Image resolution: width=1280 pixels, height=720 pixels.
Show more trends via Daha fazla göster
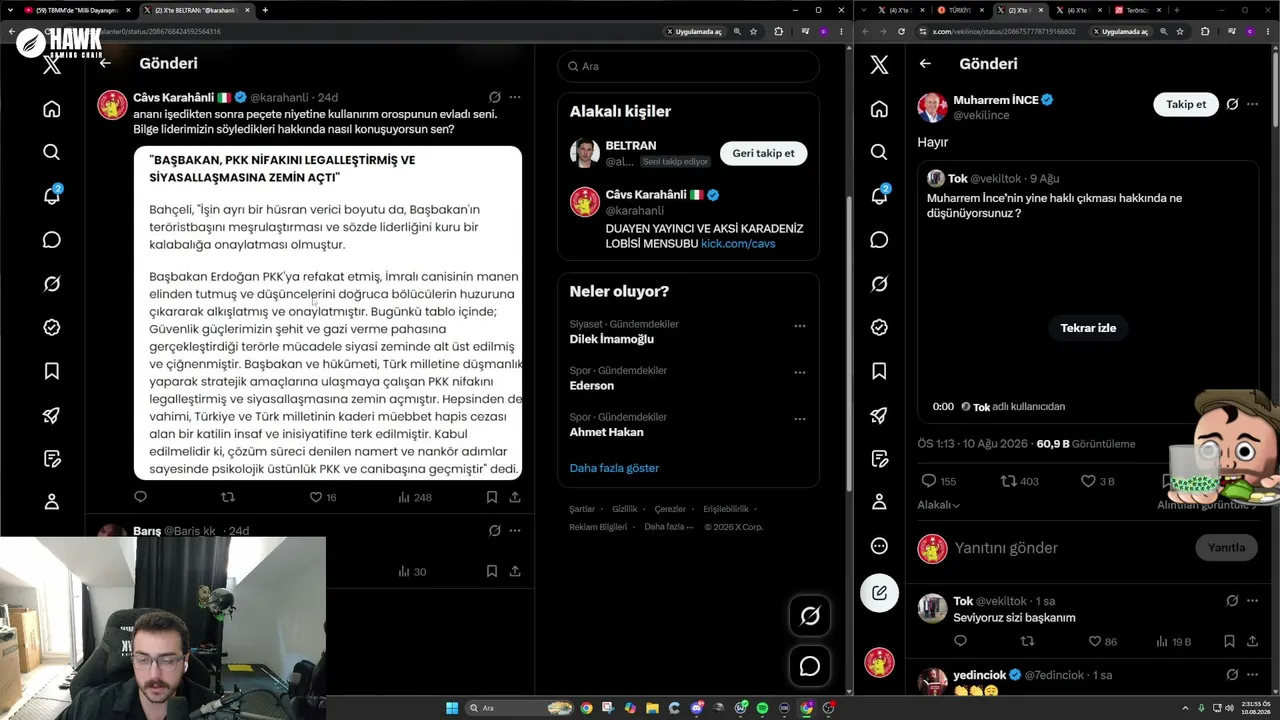coord(614,468)
